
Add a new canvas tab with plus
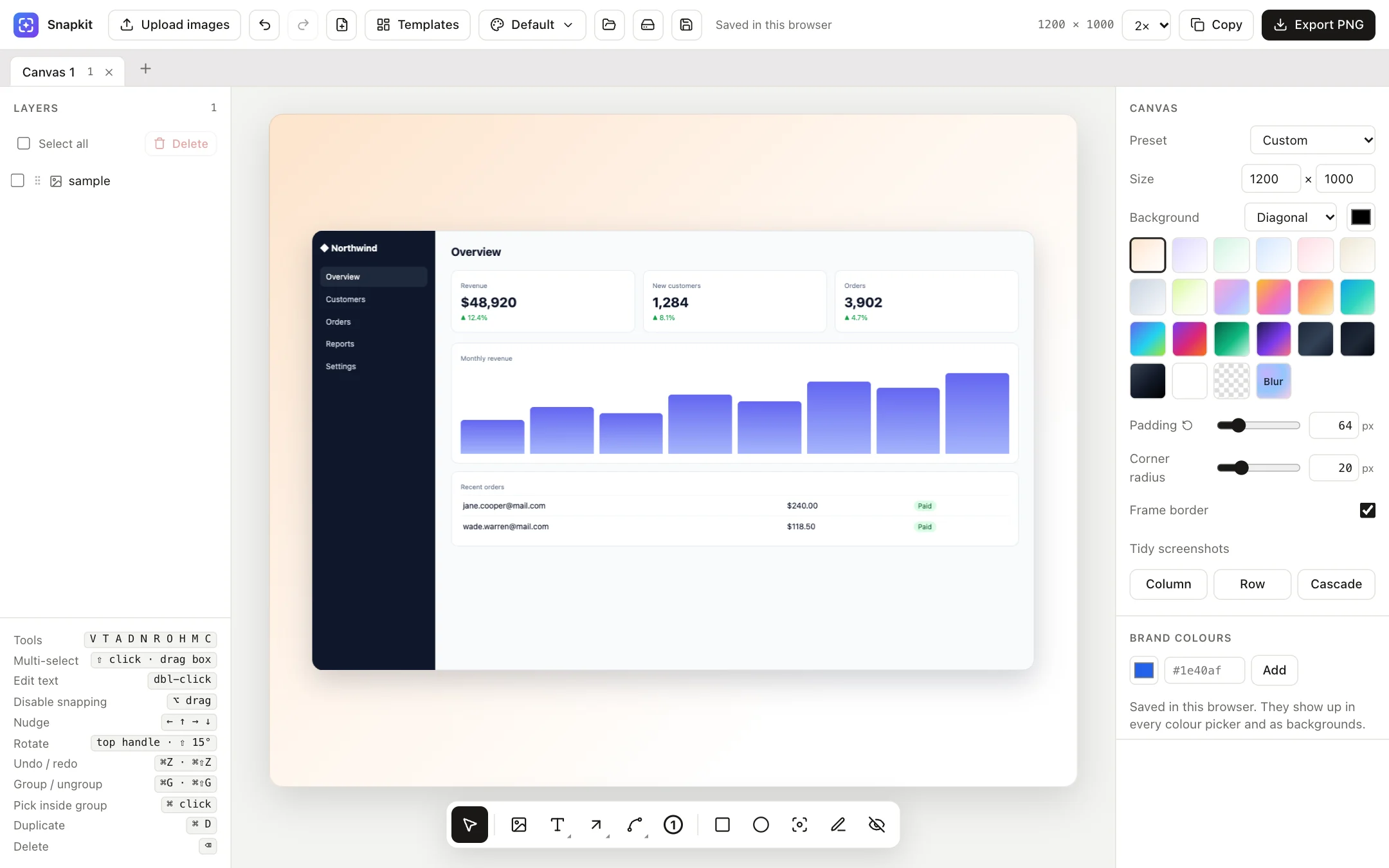point(146,69)
